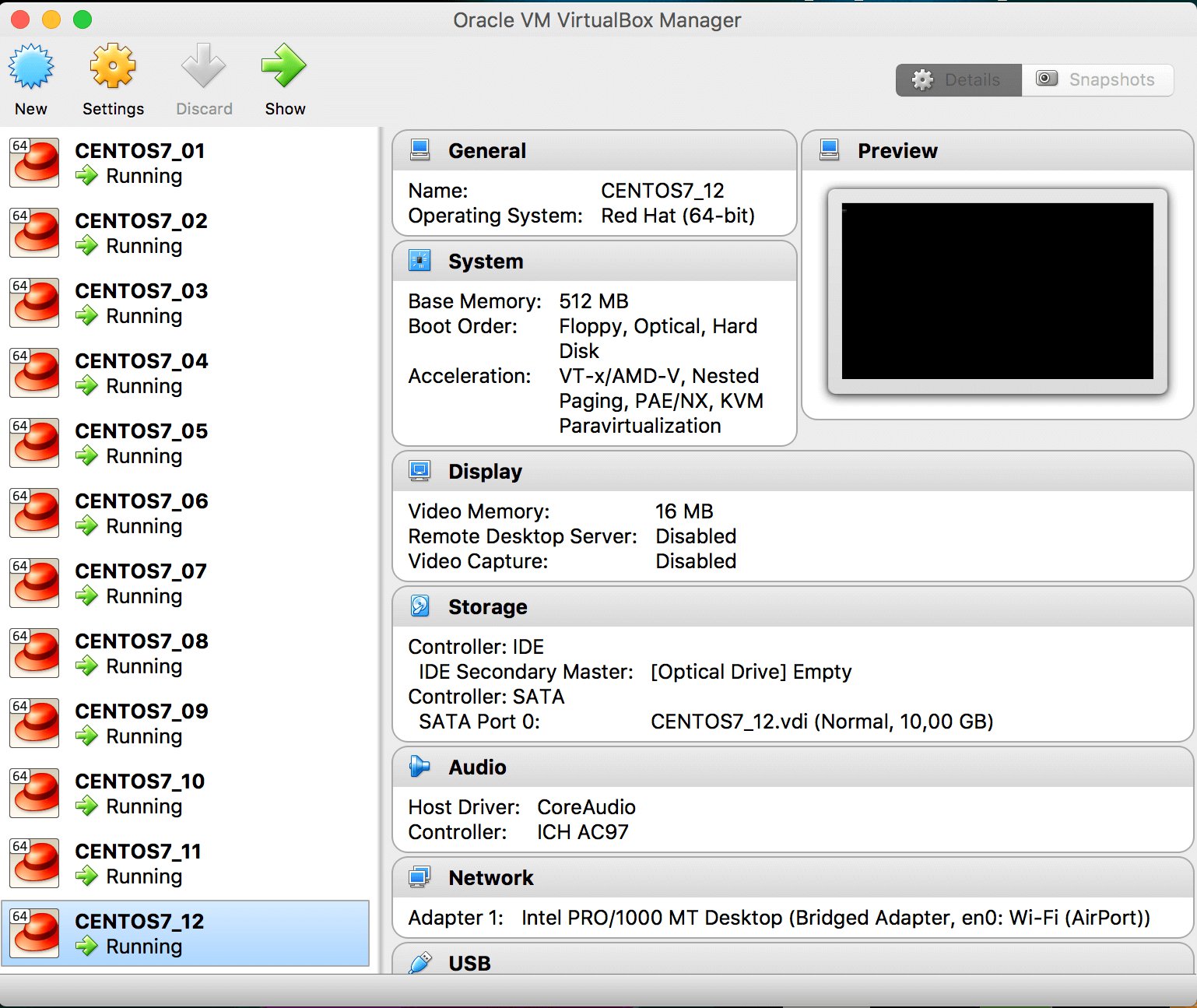The image size is (1197, 1008).
Task: Click the Discard toolbar arrow icon
Action: (x=204, y=66)
